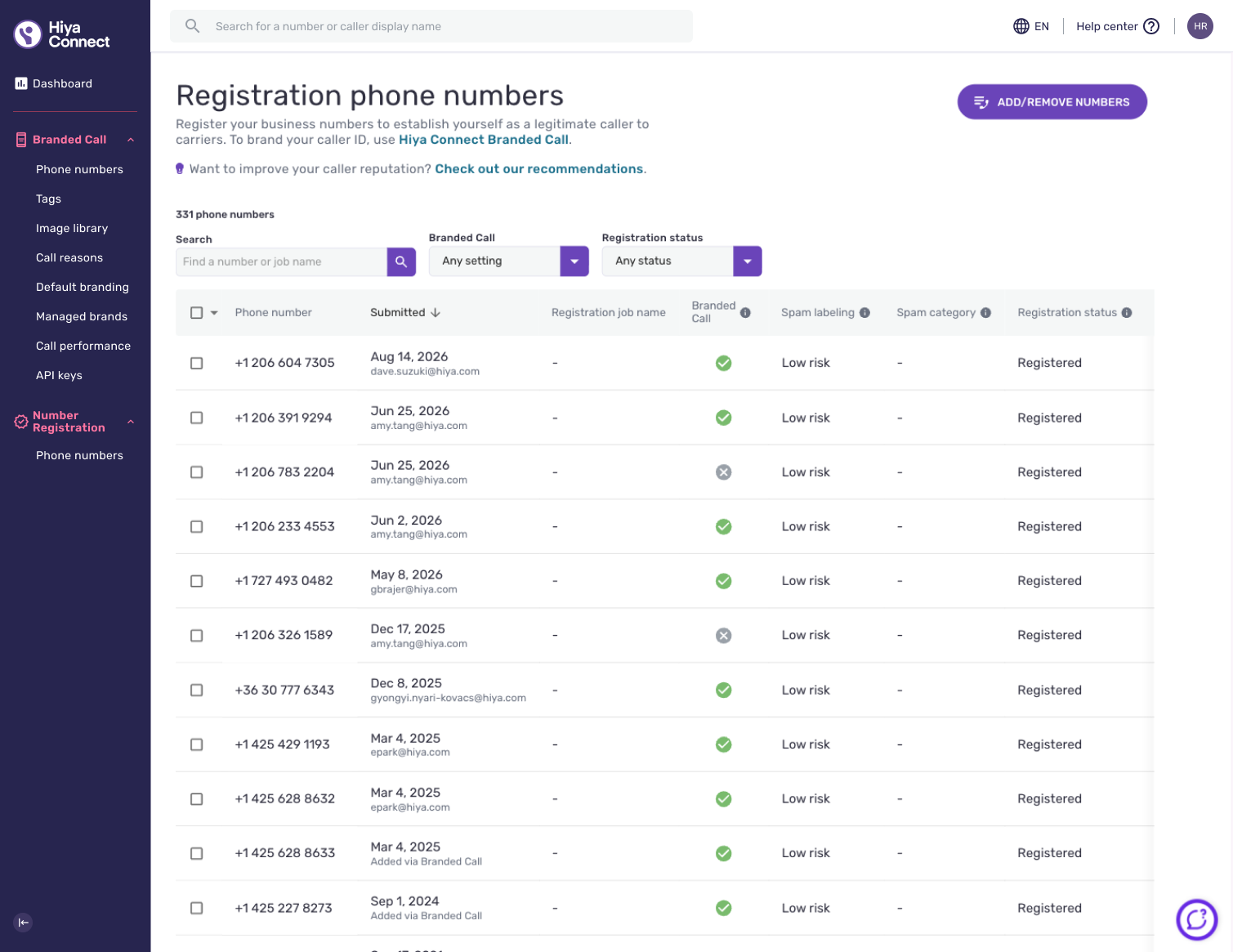
Task: Open Call performance in the sidebar
Action: point(83,346)
